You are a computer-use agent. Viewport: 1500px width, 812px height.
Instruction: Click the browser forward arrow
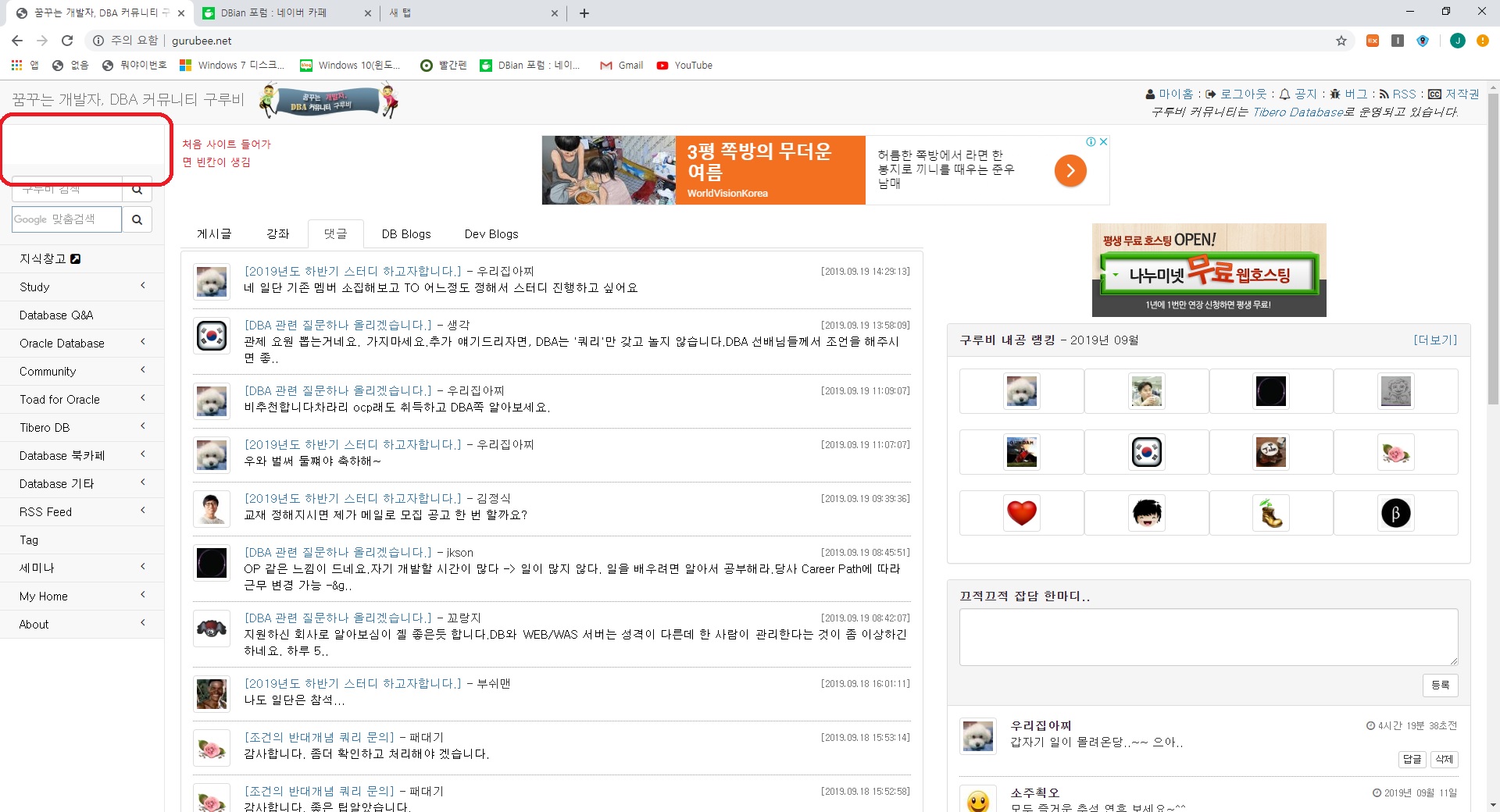(42, 41)
